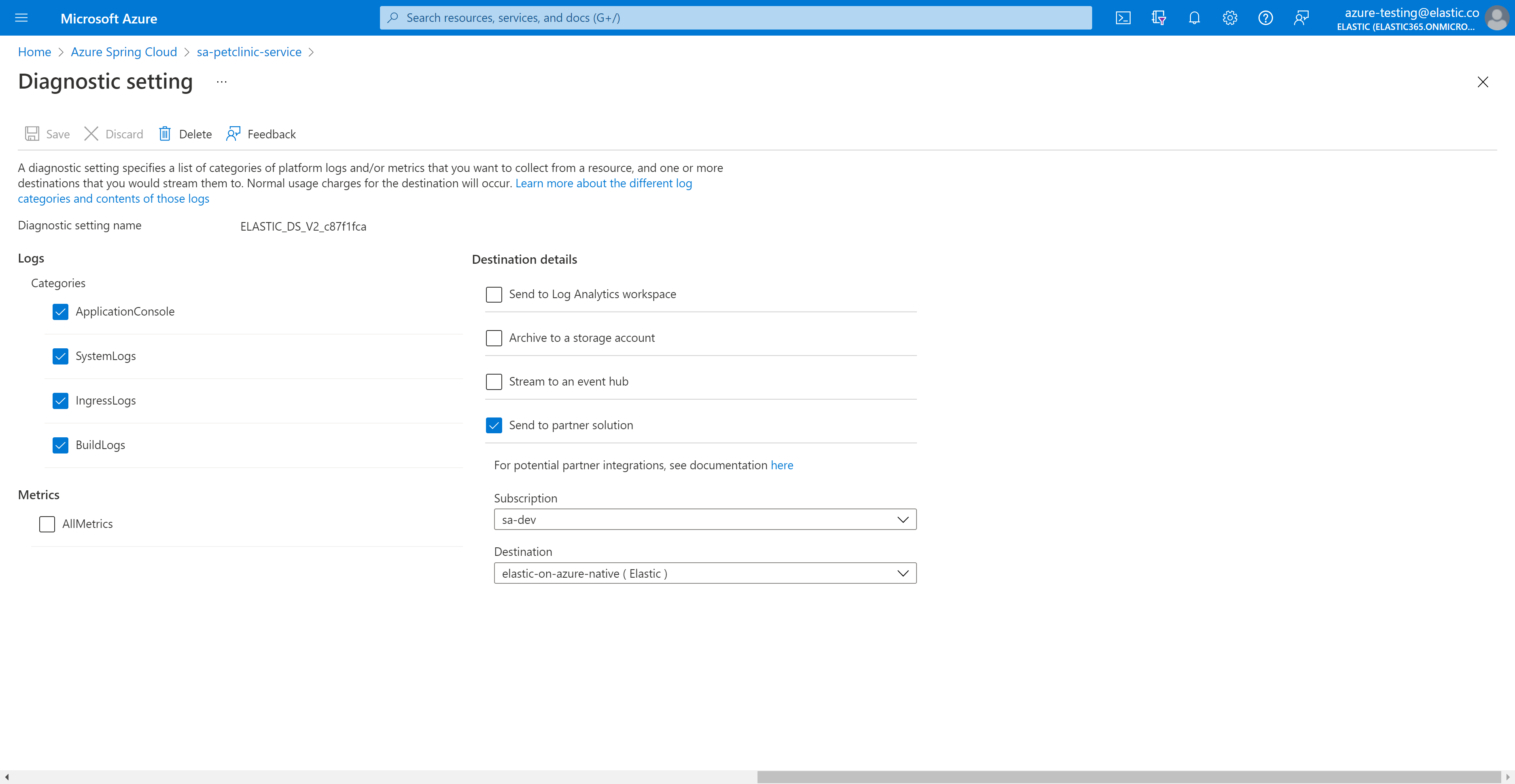
Task: Open Learn more about log categories link
Action: [603, 184]
